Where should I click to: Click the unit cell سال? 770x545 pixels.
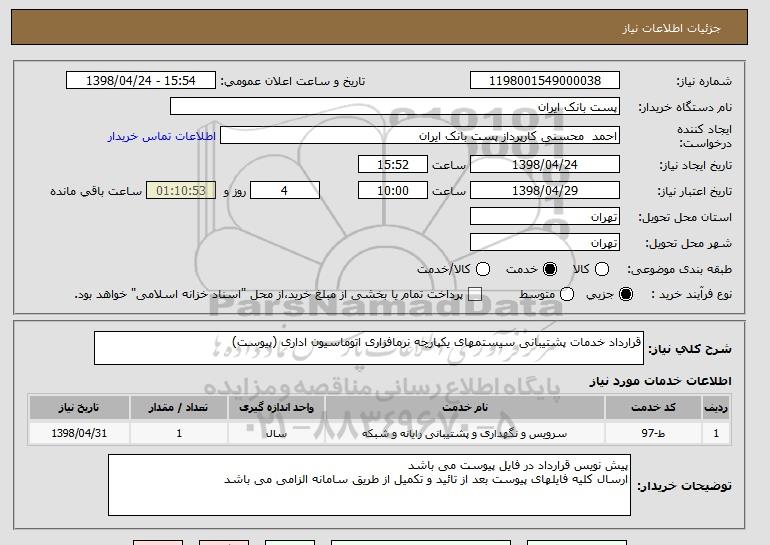(276, 433)
